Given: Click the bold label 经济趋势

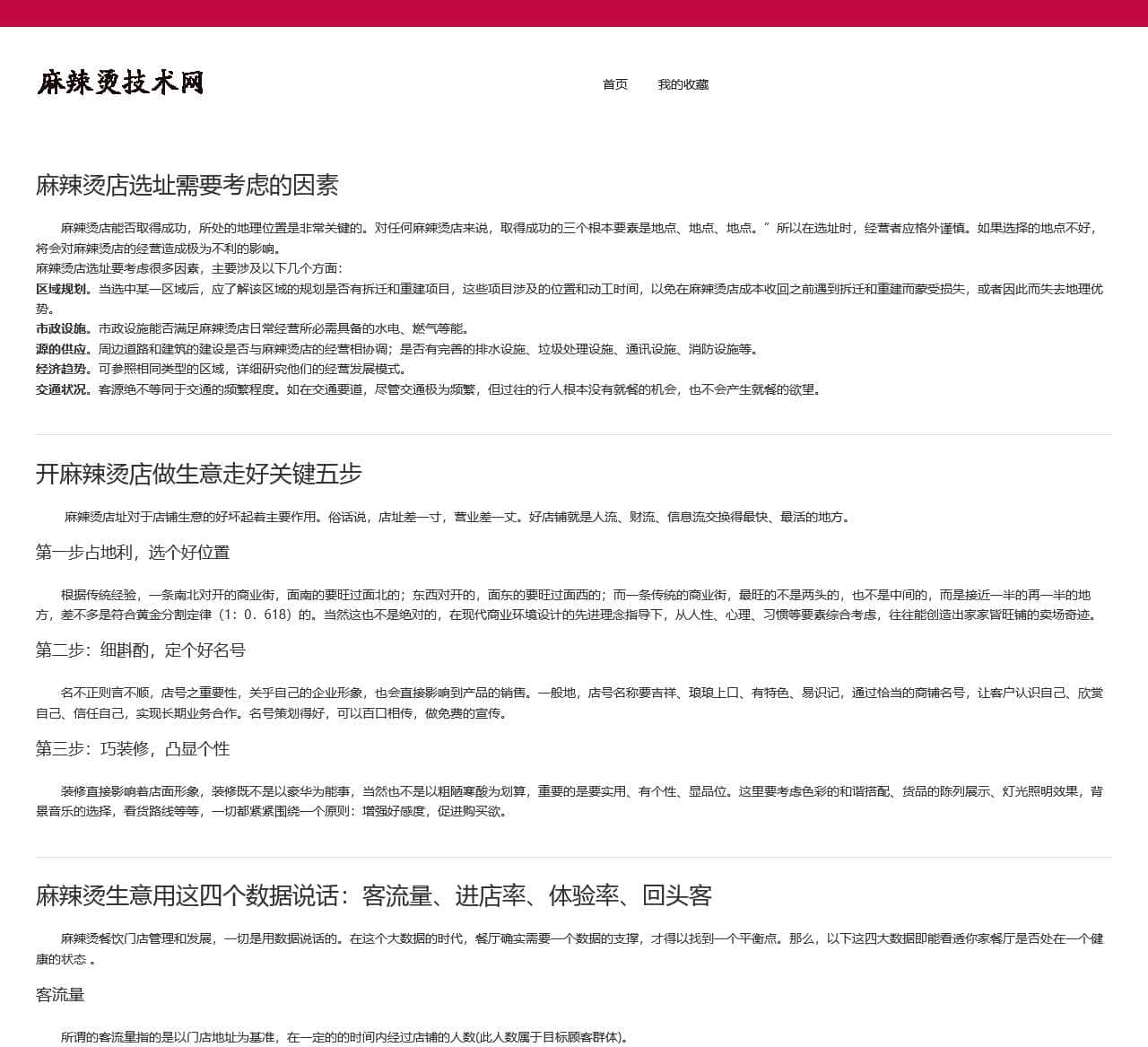Looking at the screenshot, I should pos(59,369).
